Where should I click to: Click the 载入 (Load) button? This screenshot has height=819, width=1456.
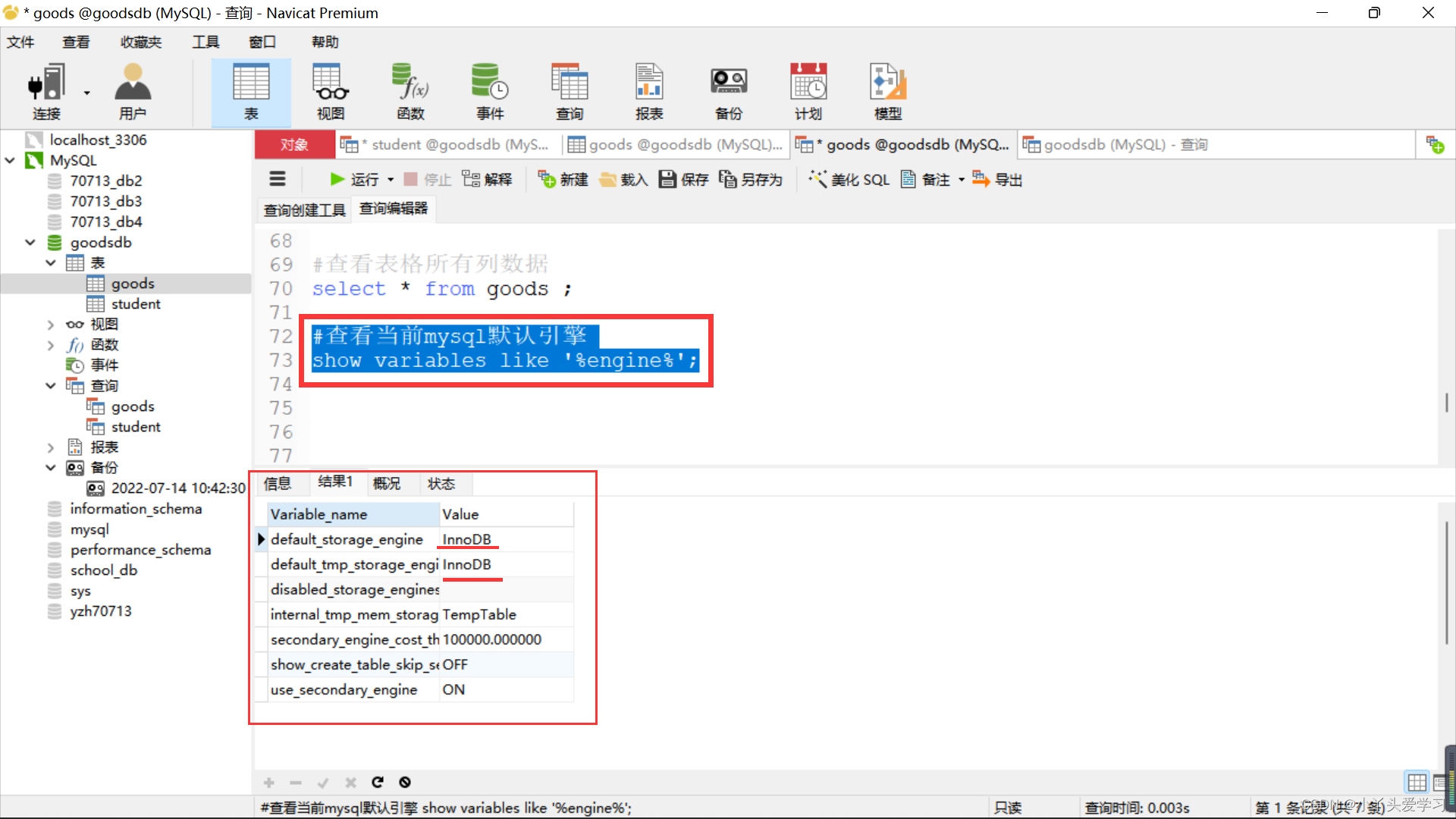pos(623,179)
